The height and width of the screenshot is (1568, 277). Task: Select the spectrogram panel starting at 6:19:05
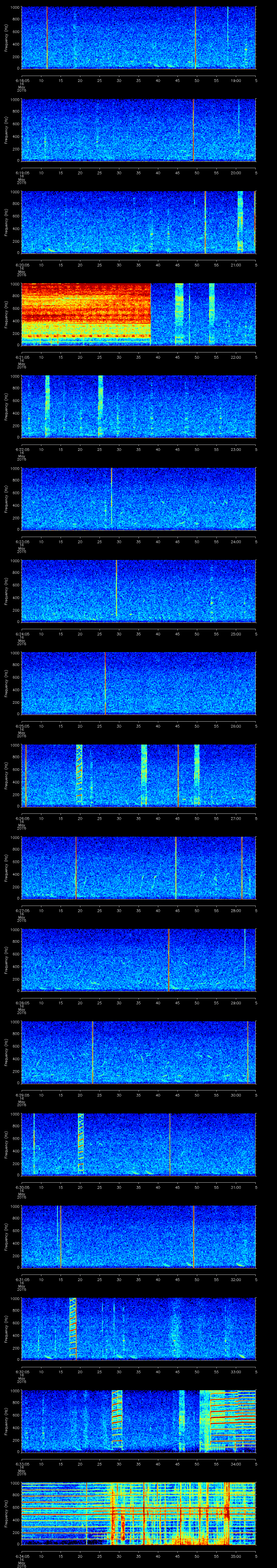pos(139,130)
